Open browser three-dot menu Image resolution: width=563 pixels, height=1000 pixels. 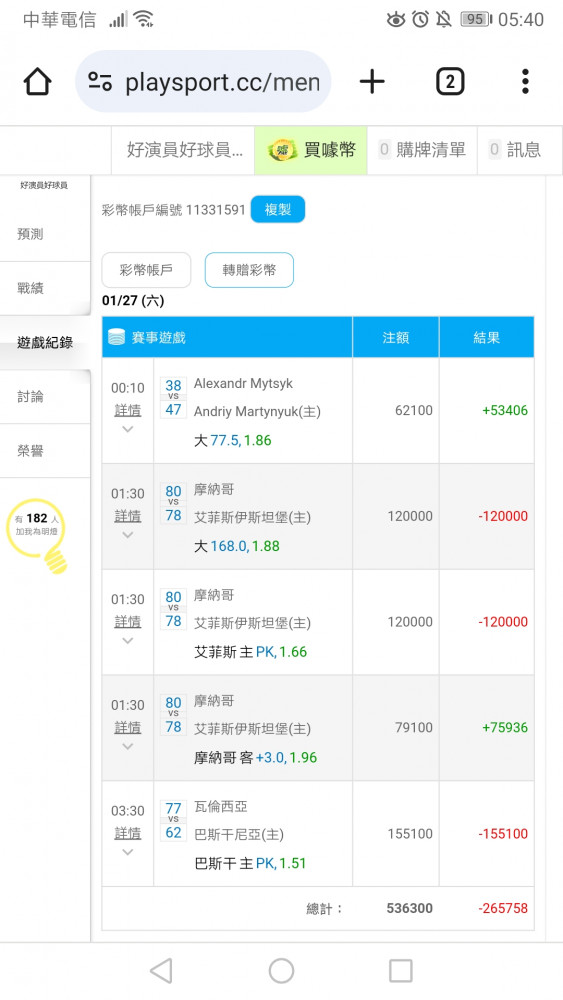click(525, 82)
